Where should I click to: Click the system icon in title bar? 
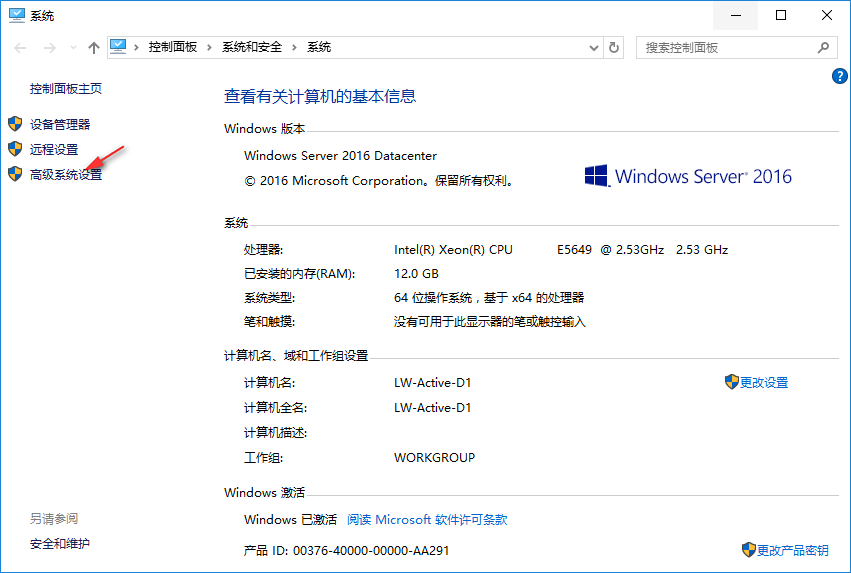(17, 15)
